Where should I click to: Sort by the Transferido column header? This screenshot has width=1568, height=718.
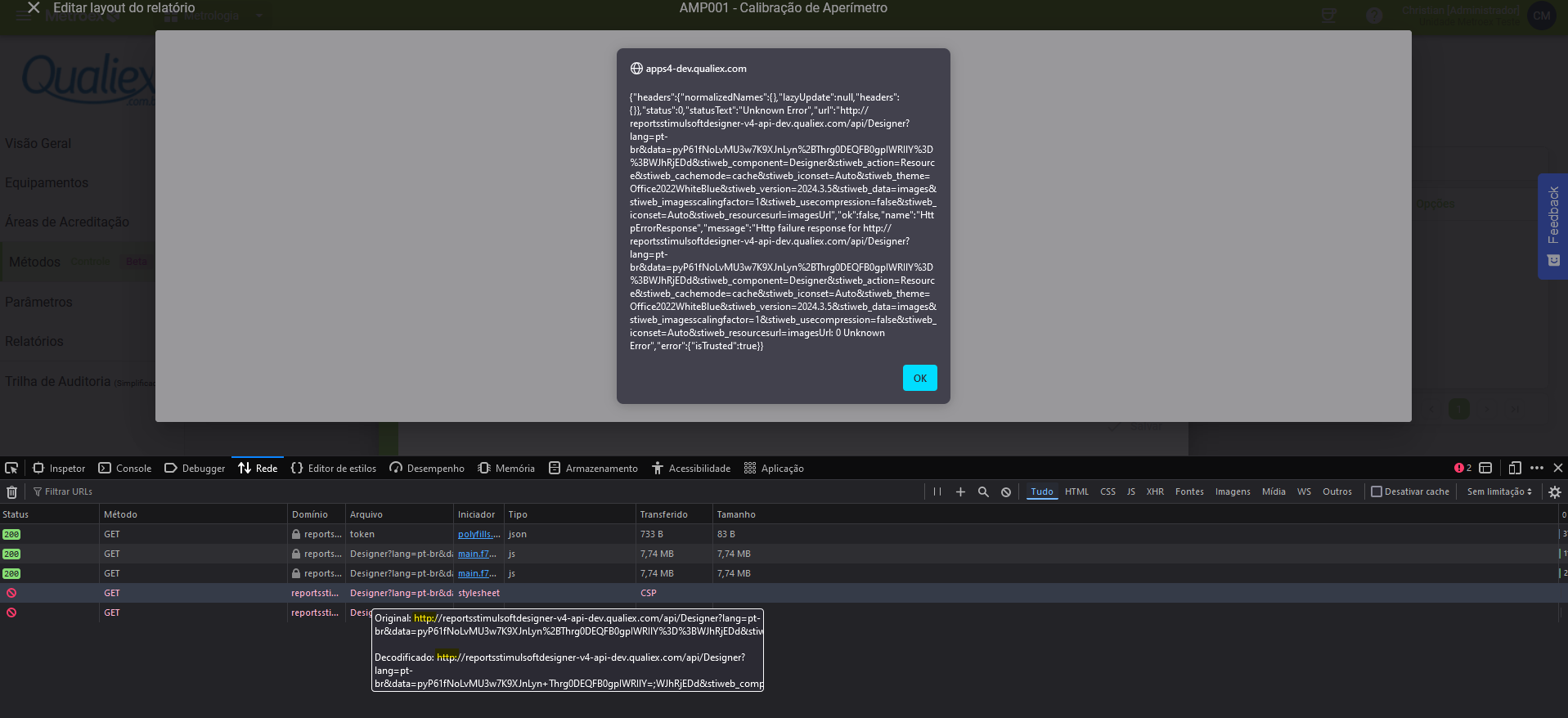(674, 514)
